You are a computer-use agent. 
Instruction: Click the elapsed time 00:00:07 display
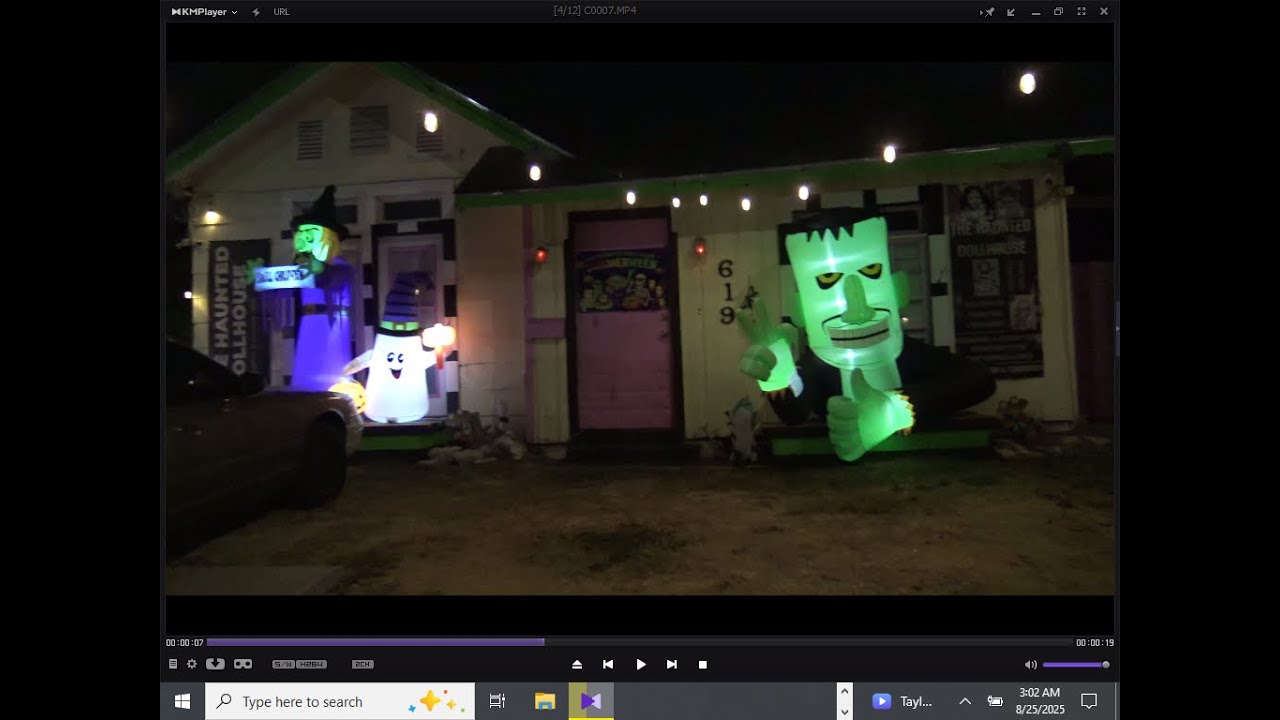click(185, 643)
